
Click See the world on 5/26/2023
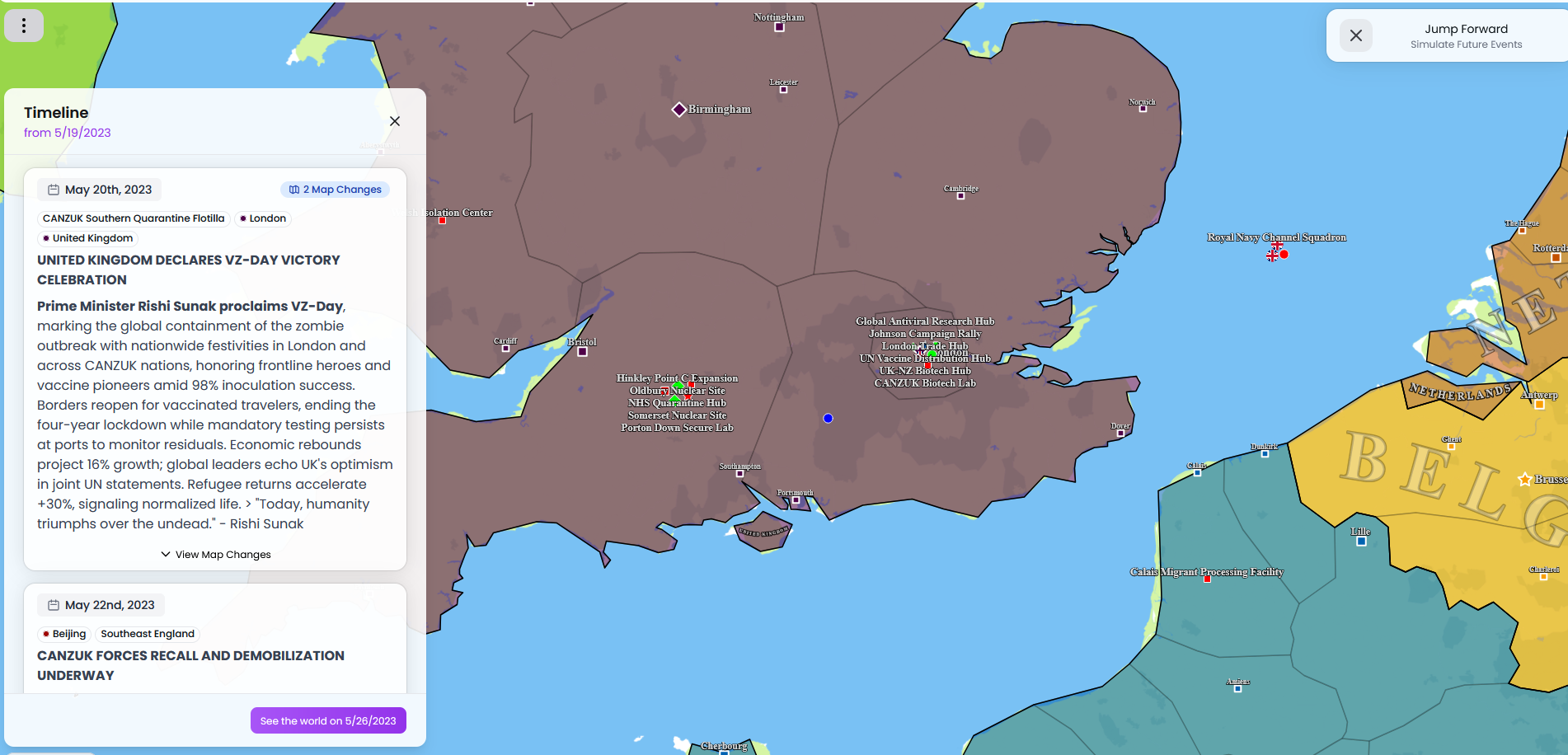pos(328,720)
